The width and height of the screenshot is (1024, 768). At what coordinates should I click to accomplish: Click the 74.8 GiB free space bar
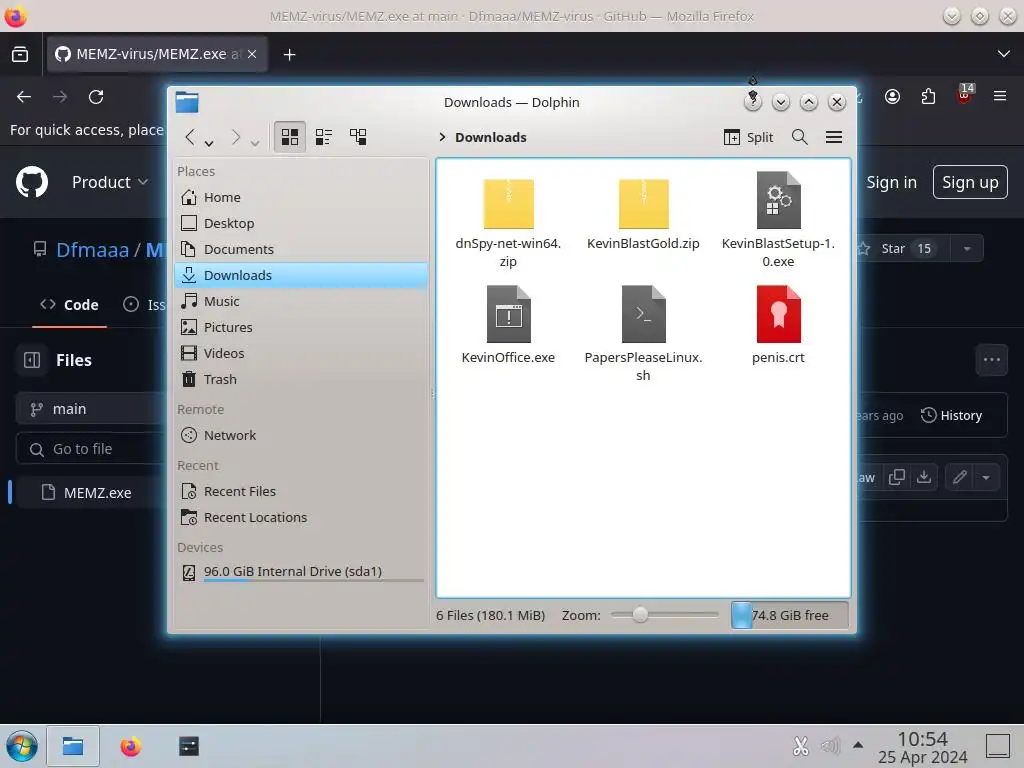coord(790,615)
